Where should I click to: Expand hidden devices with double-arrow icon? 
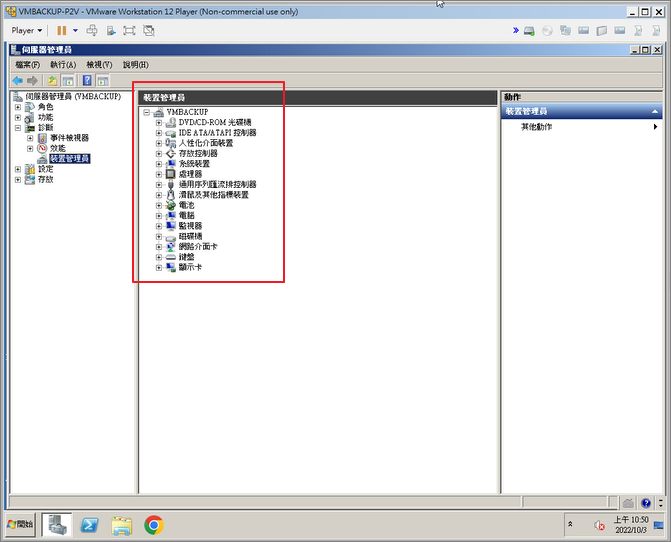[x=516, y=30]
